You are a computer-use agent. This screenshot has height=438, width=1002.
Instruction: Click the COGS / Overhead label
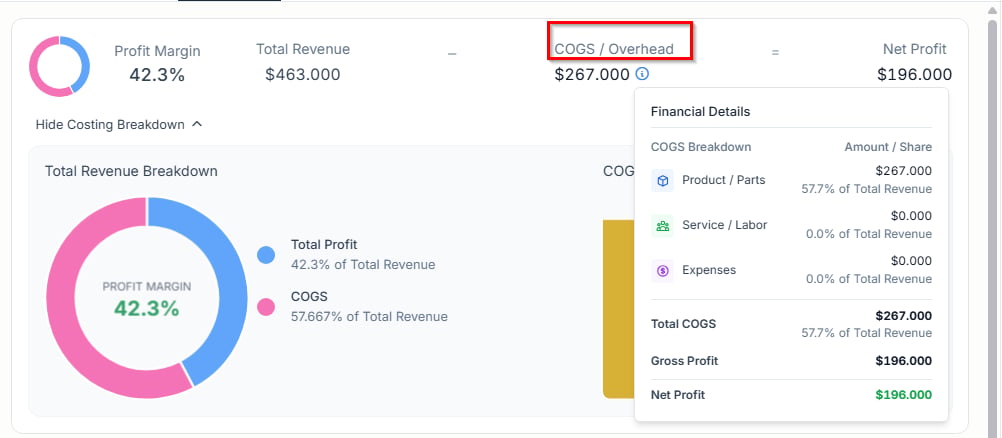click(614, 49)
